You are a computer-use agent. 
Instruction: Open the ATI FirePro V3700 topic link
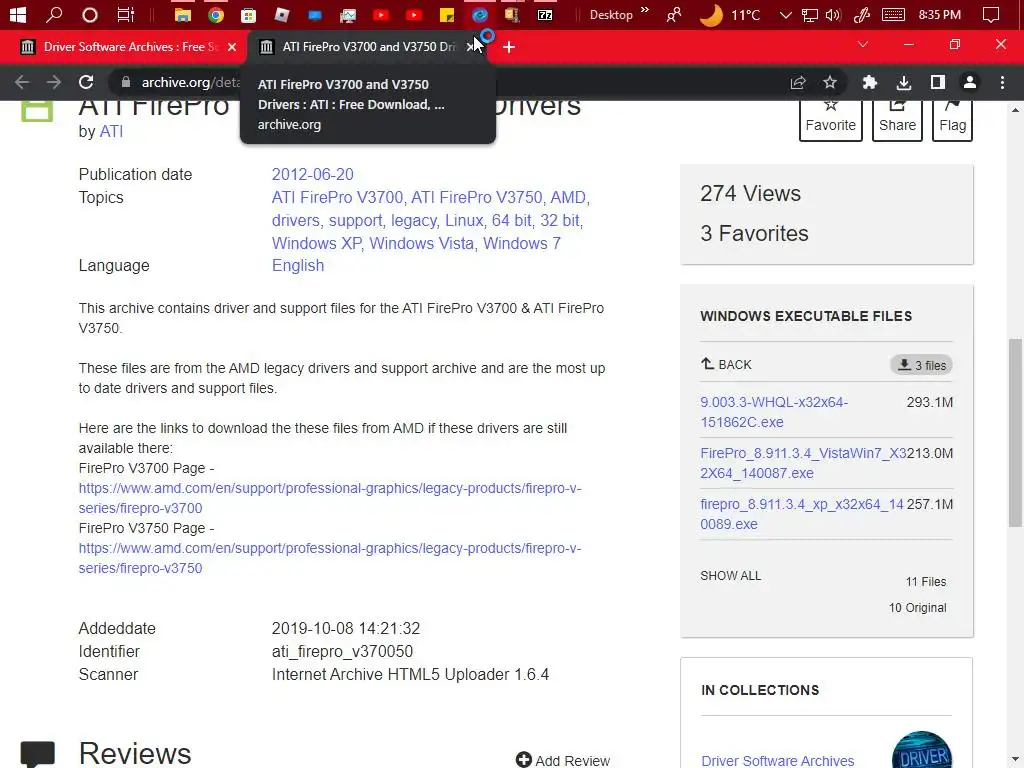pyautogui.click(x=338, y=197)
